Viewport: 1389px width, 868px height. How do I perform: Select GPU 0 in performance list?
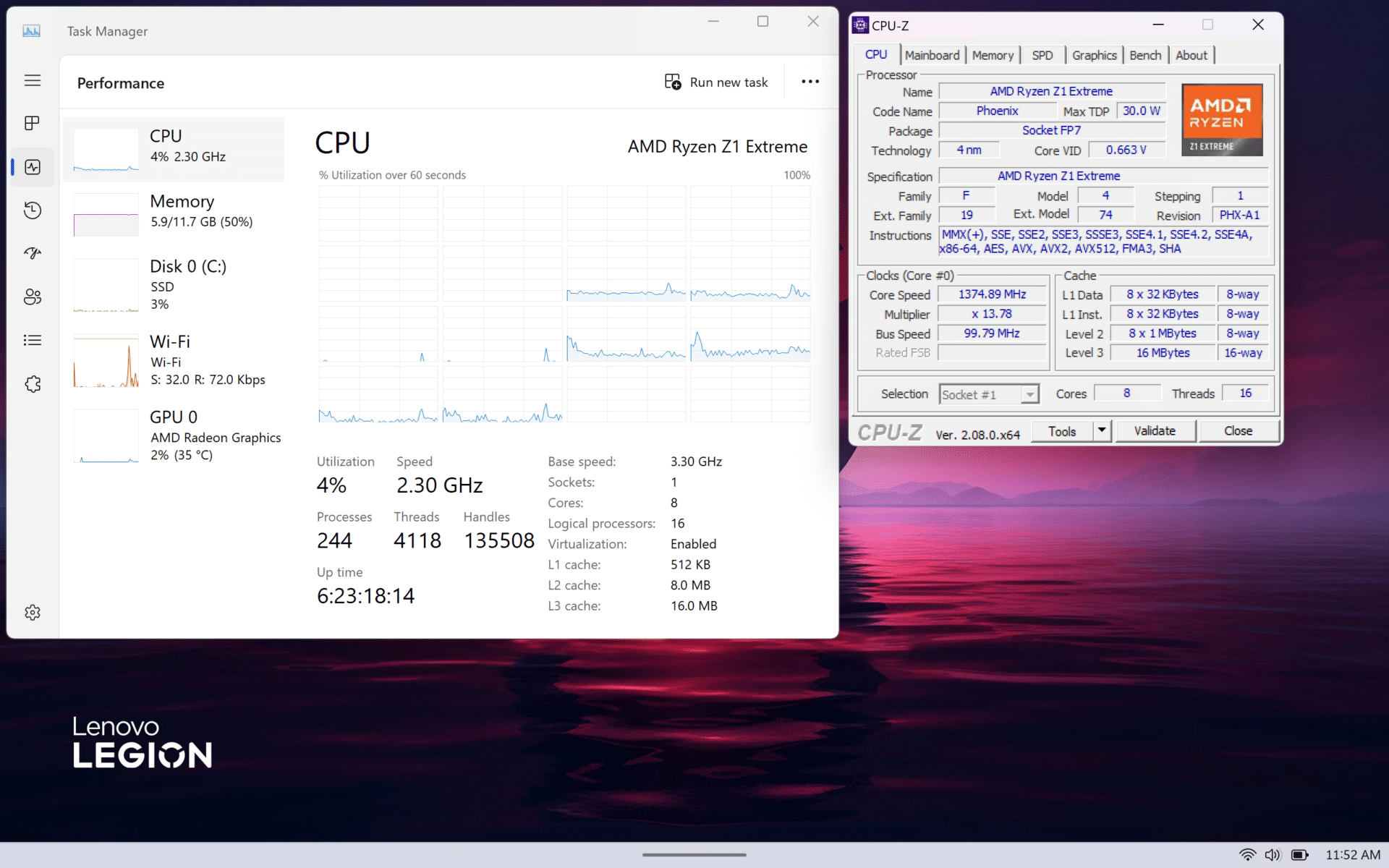click(x=174, y=435)
